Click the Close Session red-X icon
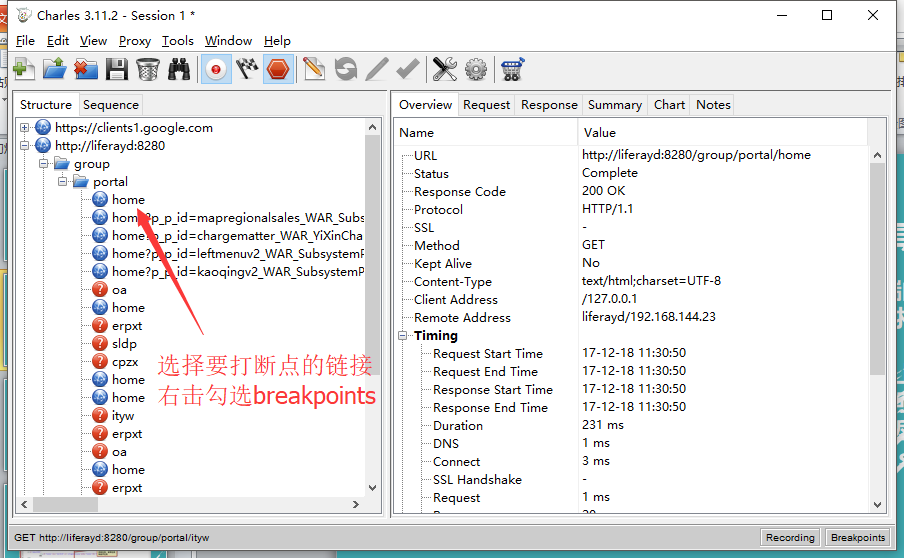This screenshot has height=558, width=904. coord(86,69)
